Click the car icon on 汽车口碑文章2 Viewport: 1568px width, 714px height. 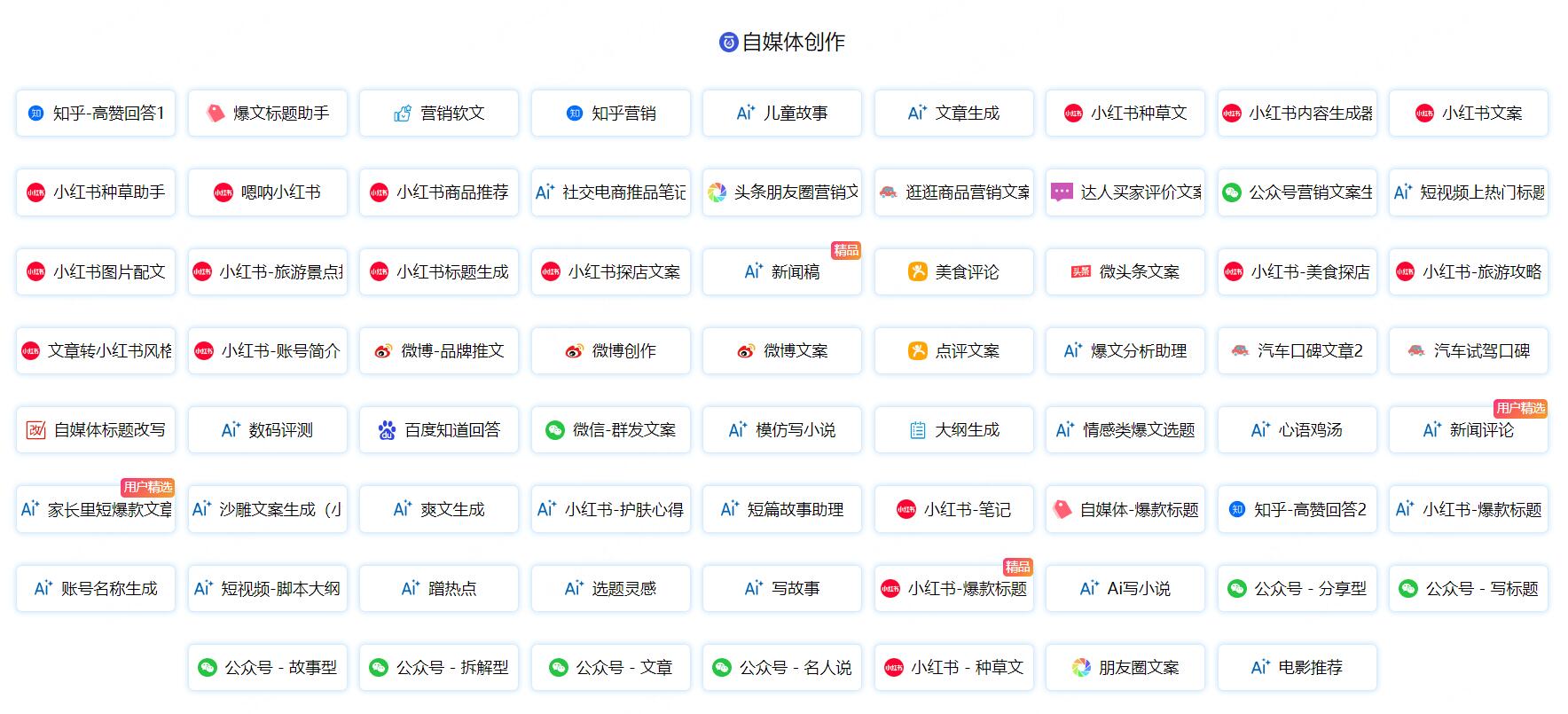tap(1240, 351)
